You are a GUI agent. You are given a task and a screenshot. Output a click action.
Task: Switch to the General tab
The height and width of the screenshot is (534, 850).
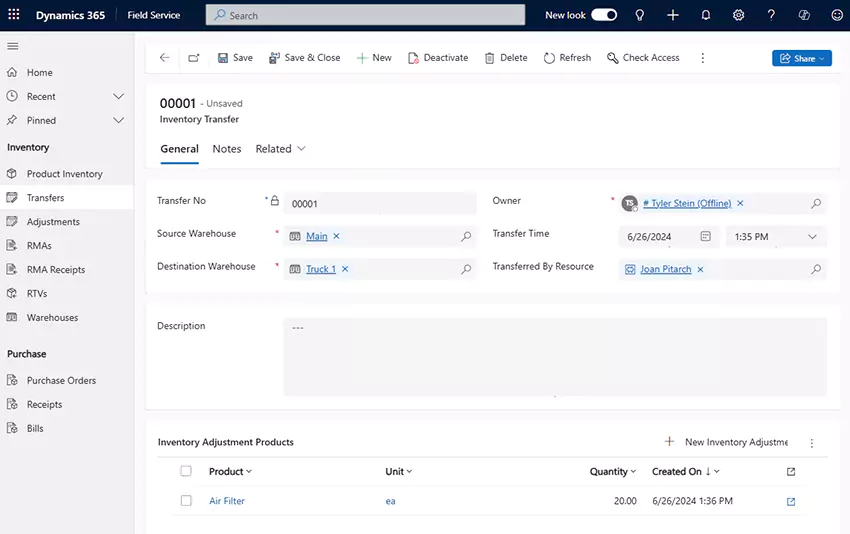pyautogui.click(x=179, y=149)
